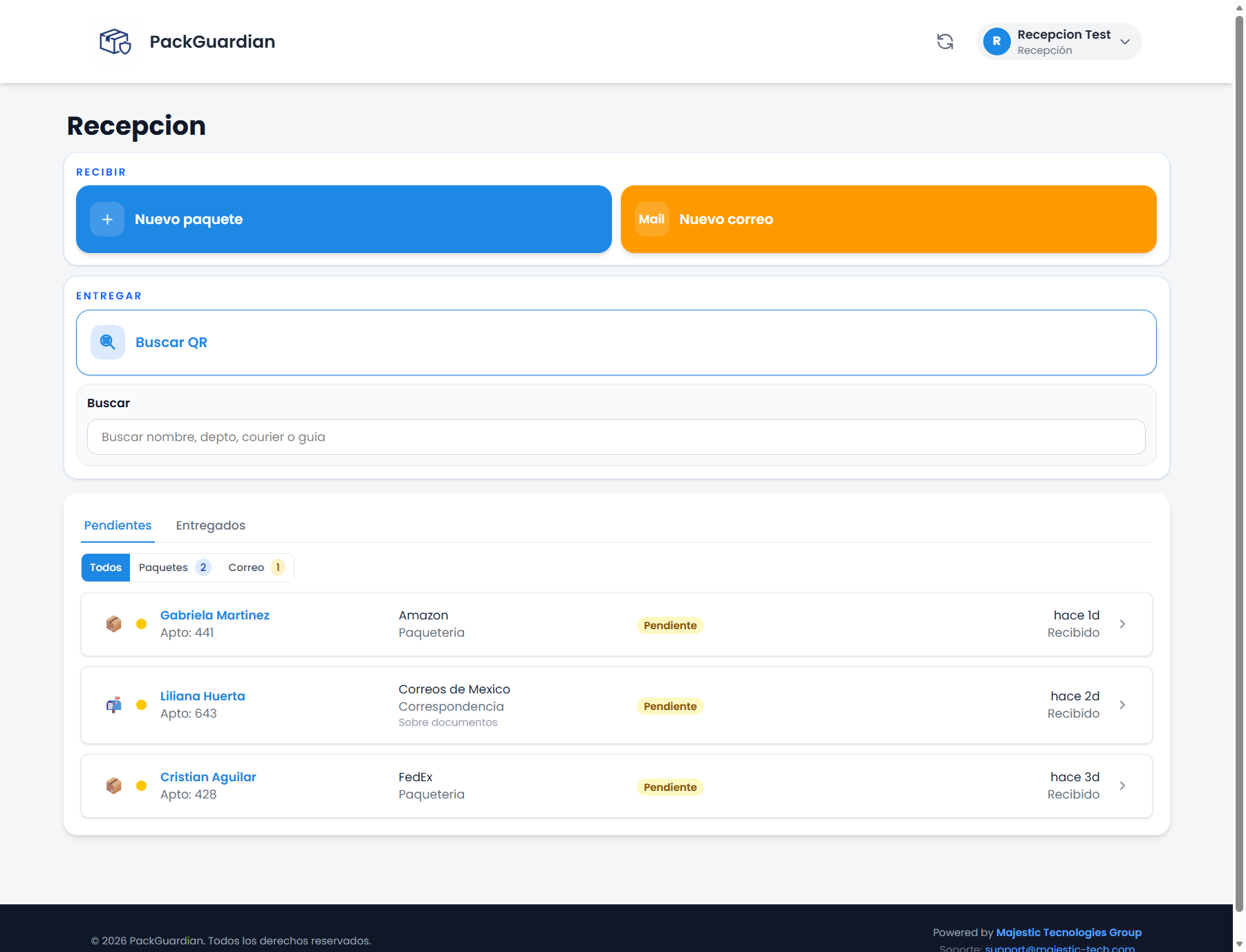Click package box icon for Cristian Aguilar
The width and height of the screenshot is (1246, 952).
pyautogui.click(x=114, y=786)
